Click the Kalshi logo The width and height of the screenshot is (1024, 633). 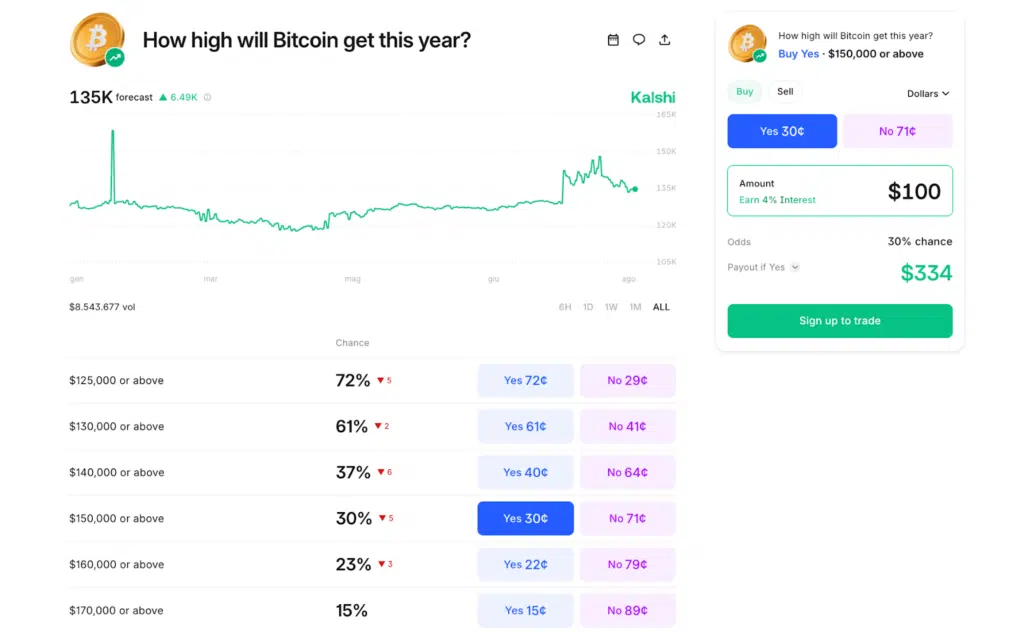click(x=652, y=97)
